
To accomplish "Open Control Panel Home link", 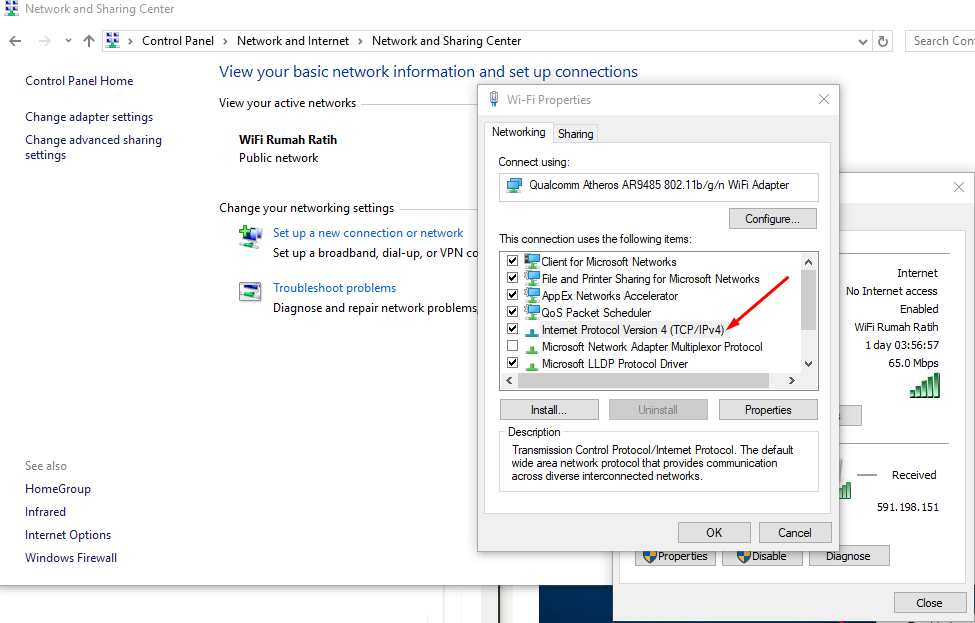I will pos(79,81).
